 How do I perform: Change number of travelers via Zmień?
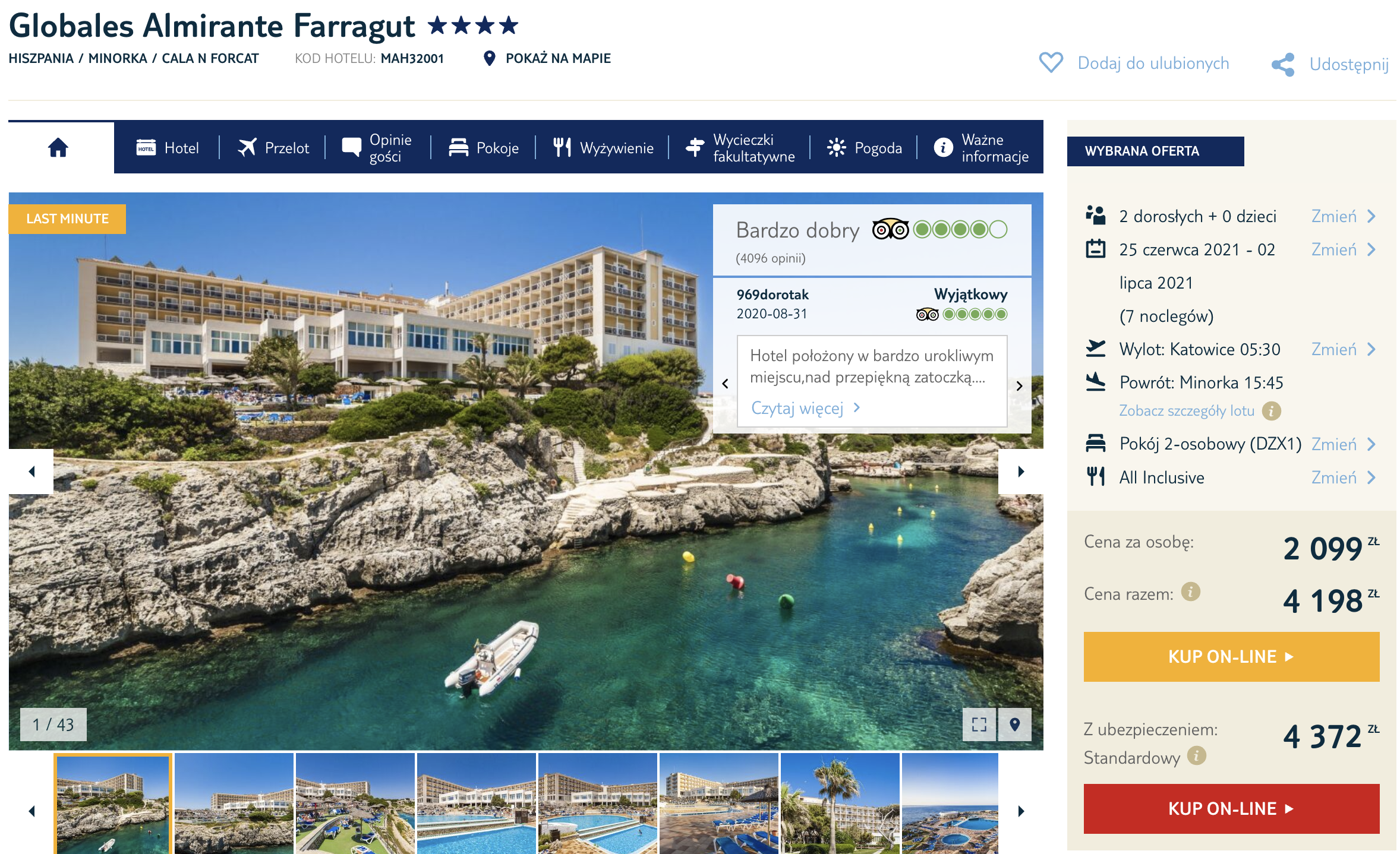[x=1344, y=216]
